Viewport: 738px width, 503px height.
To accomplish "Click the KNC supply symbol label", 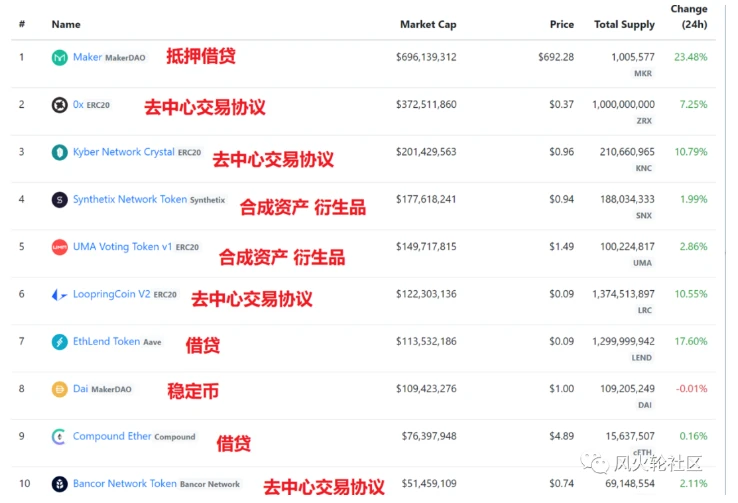I will [x=644, y=168].
